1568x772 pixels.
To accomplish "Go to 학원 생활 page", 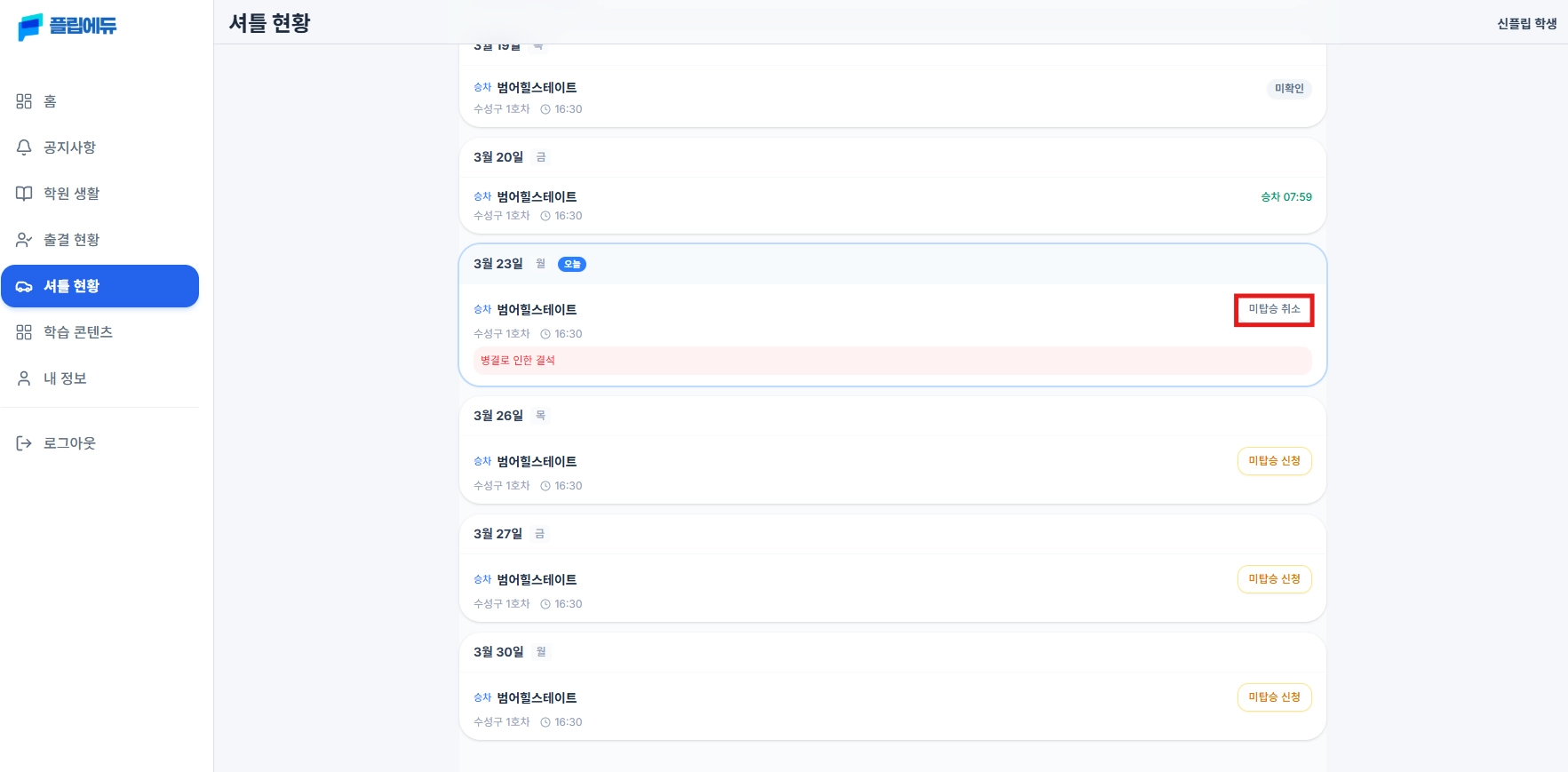I will (x=99, y=194).
